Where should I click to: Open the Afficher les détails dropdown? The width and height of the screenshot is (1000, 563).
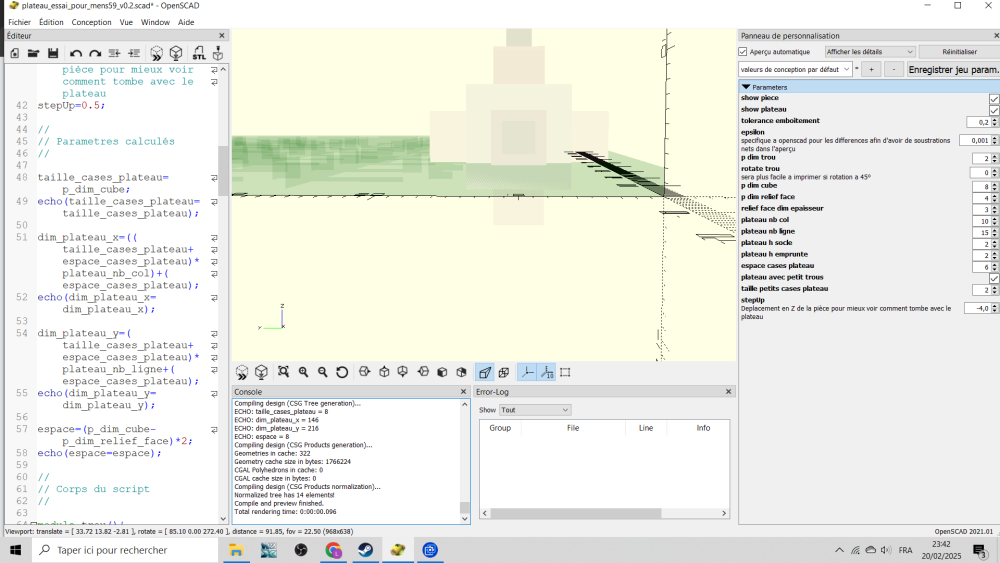click(x=869, y=51)
